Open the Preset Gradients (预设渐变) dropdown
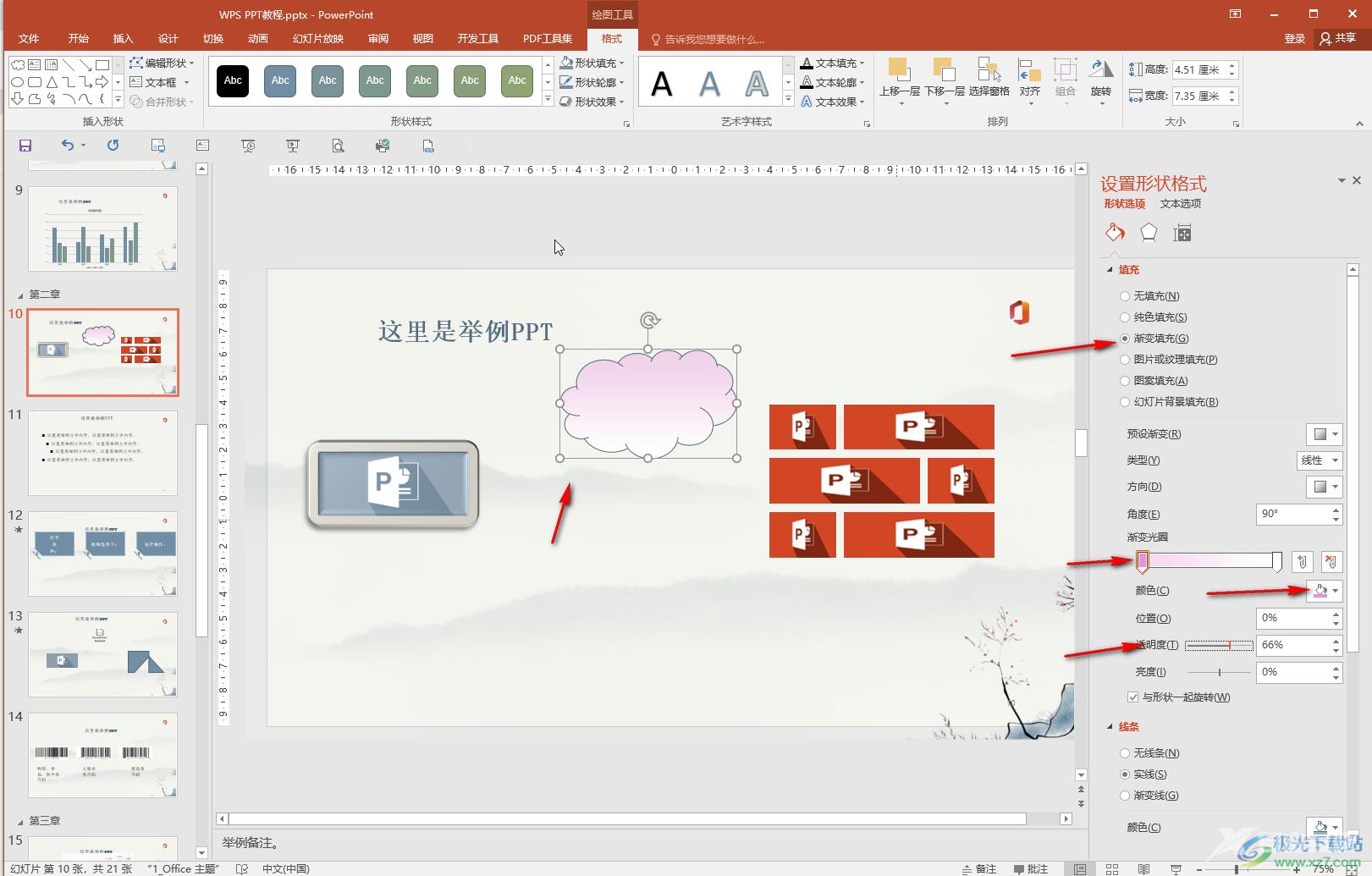The width and height of the screenshot is (1372, 876). 1325,434
